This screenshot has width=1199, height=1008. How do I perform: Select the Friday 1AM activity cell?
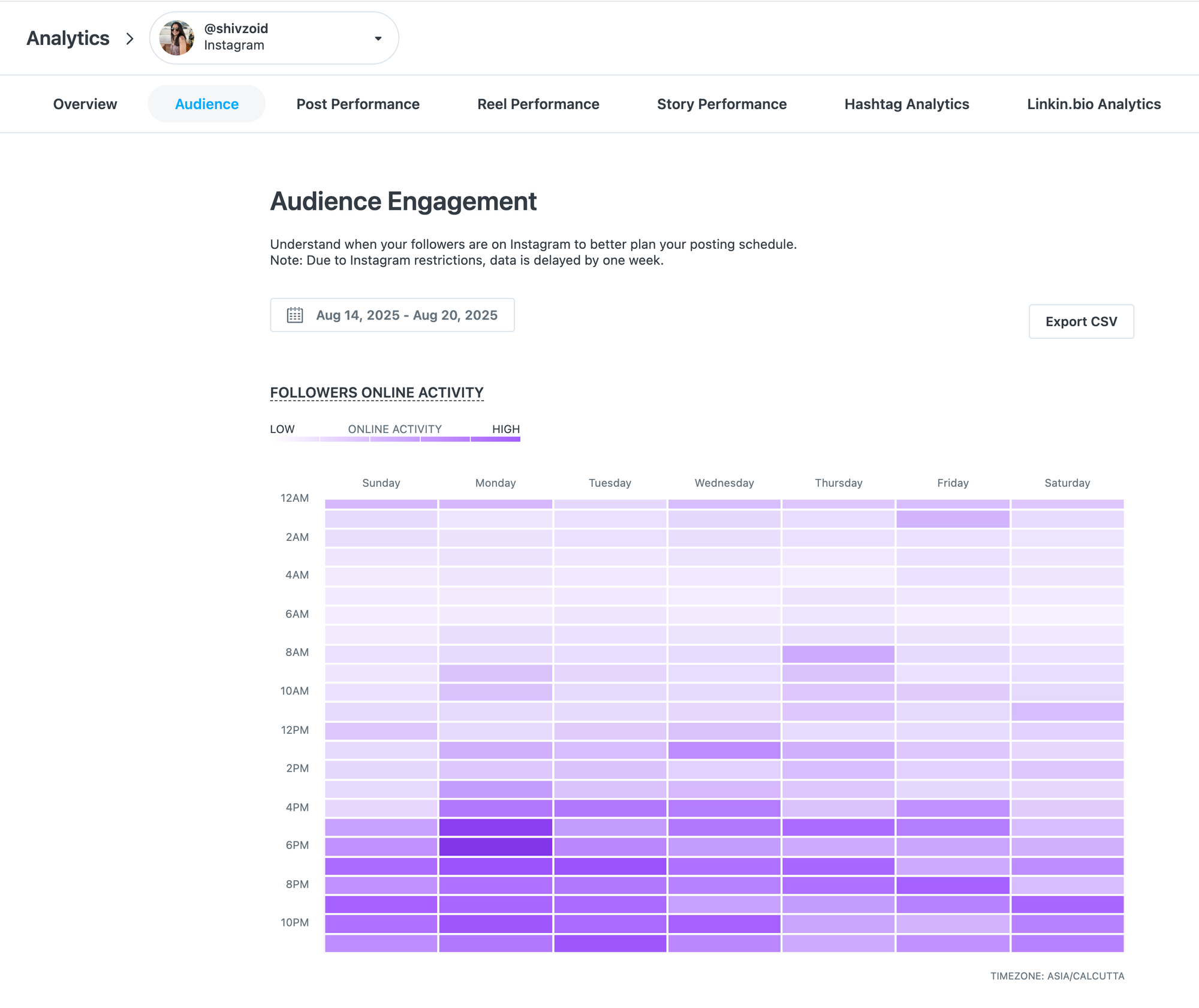[x=953, y=519]
